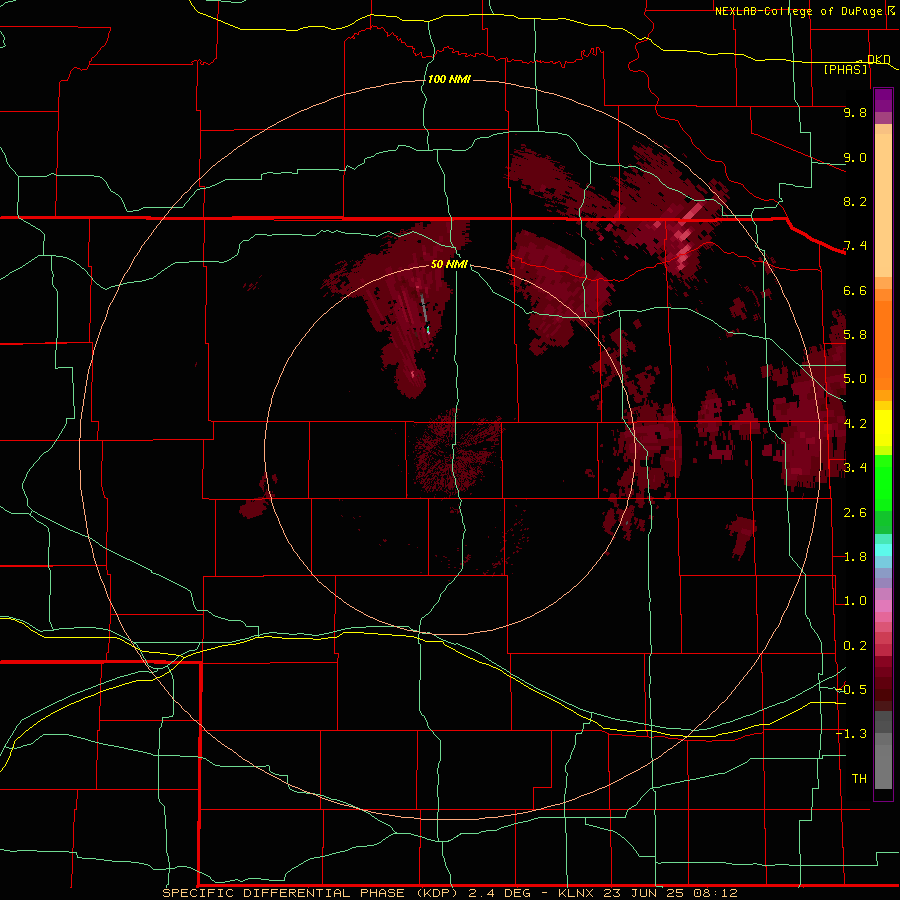
Task: Click the purple top of the color bar
Action: (x=883, y=100)
